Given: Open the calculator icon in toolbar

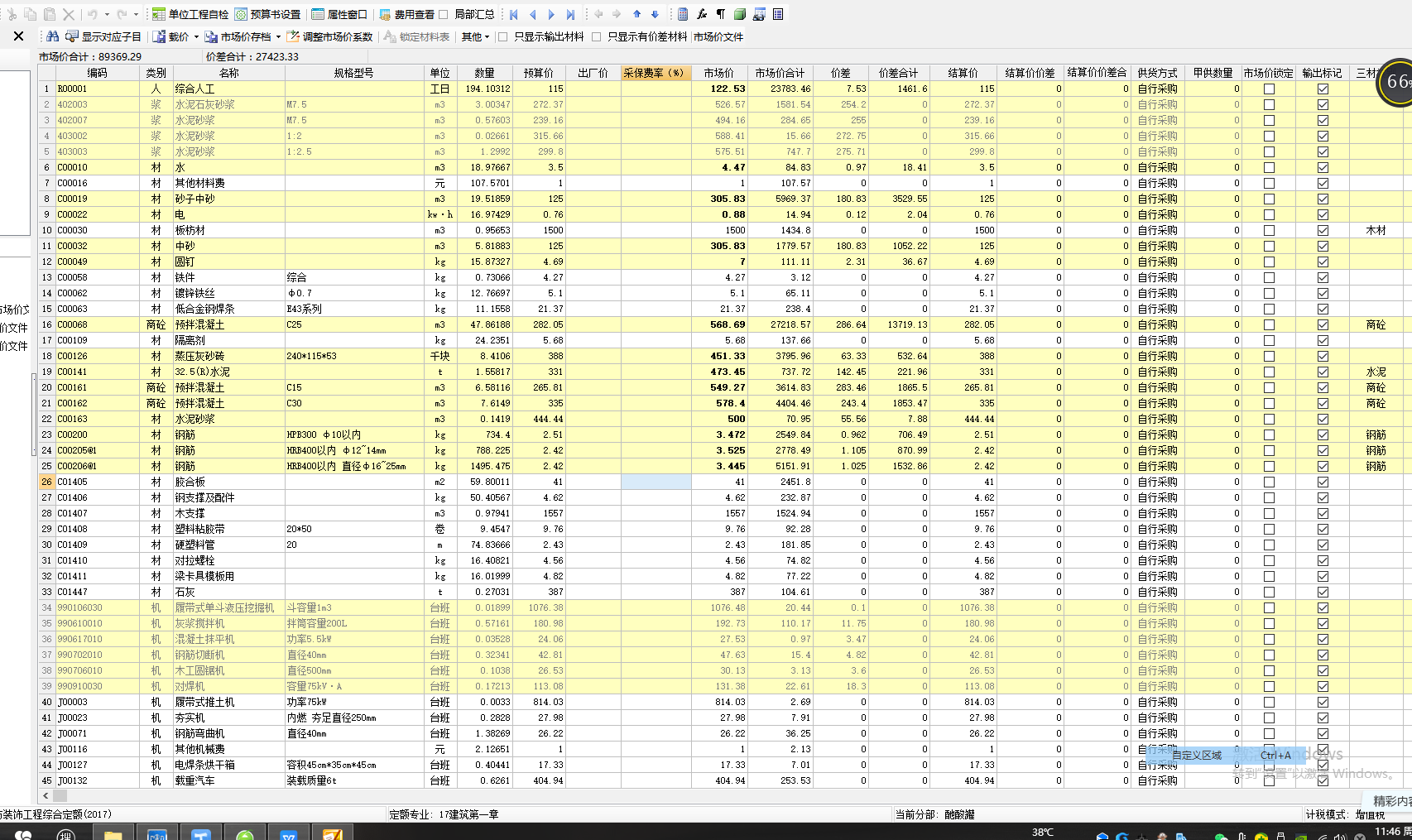Looking at the screenshot, I should pos(683,14).
